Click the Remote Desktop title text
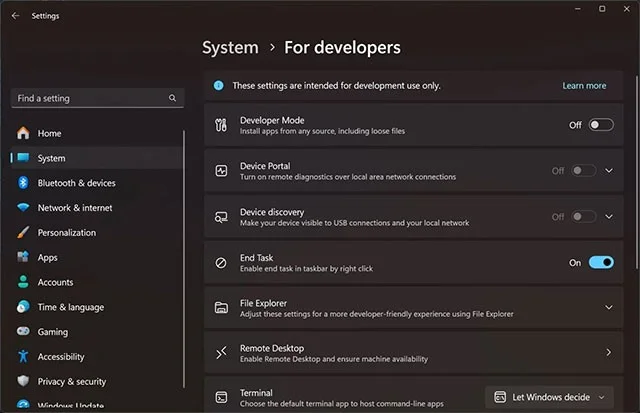 (x=272, y=348)
